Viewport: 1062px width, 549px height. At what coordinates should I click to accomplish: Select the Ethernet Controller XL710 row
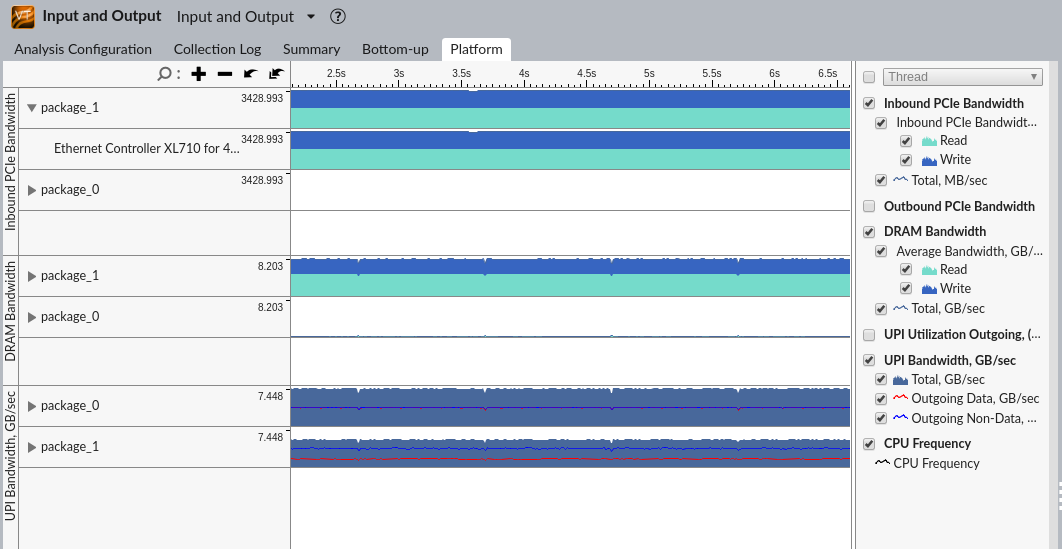coord(146,148)
